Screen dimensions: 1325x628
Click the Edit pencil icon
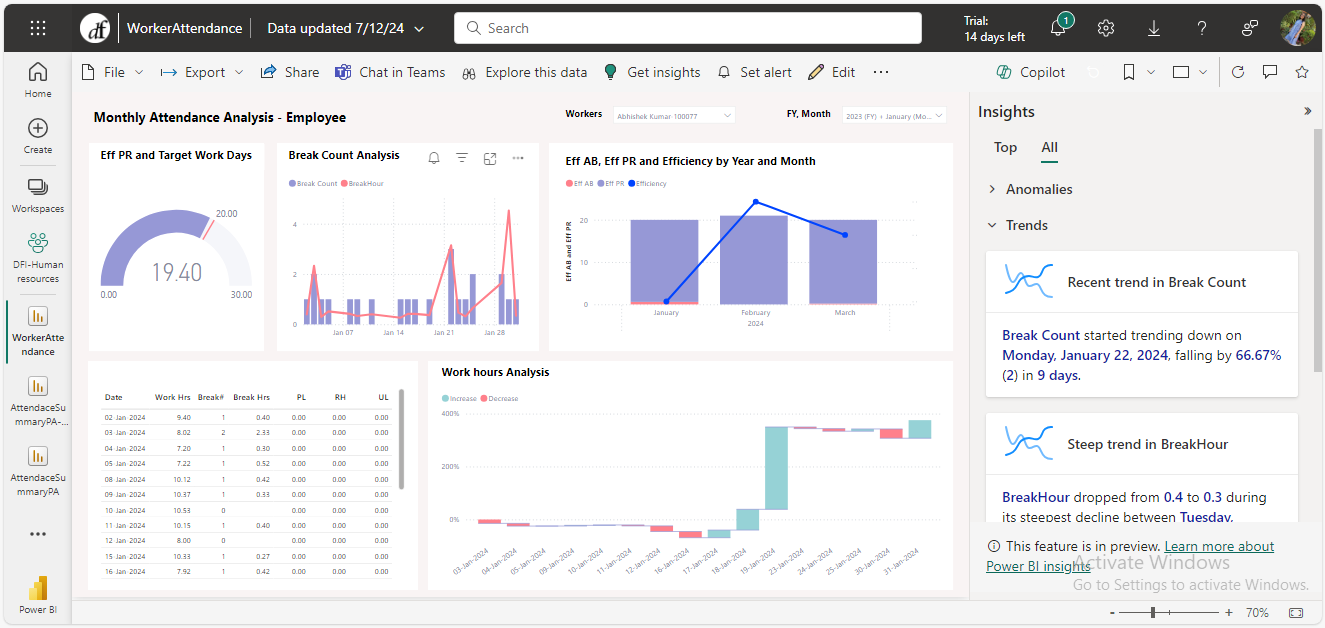pos(814,71)
